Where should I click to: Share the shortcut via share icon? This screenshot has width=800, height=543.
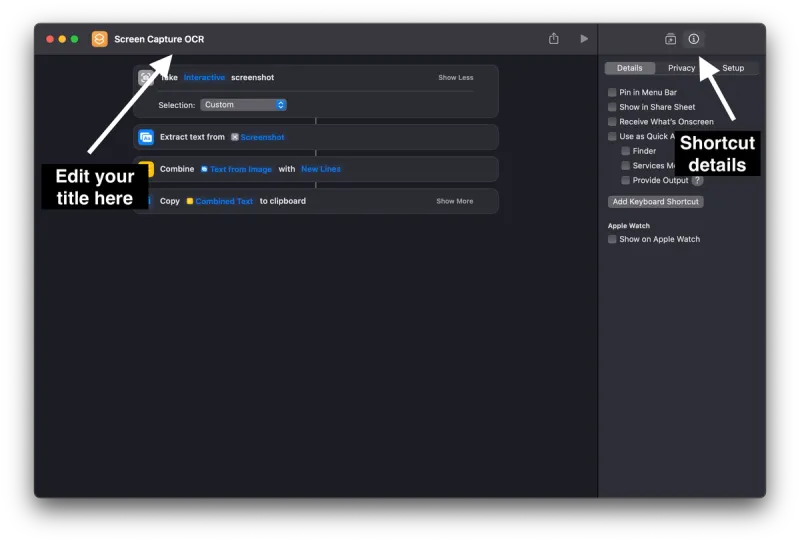554,38
